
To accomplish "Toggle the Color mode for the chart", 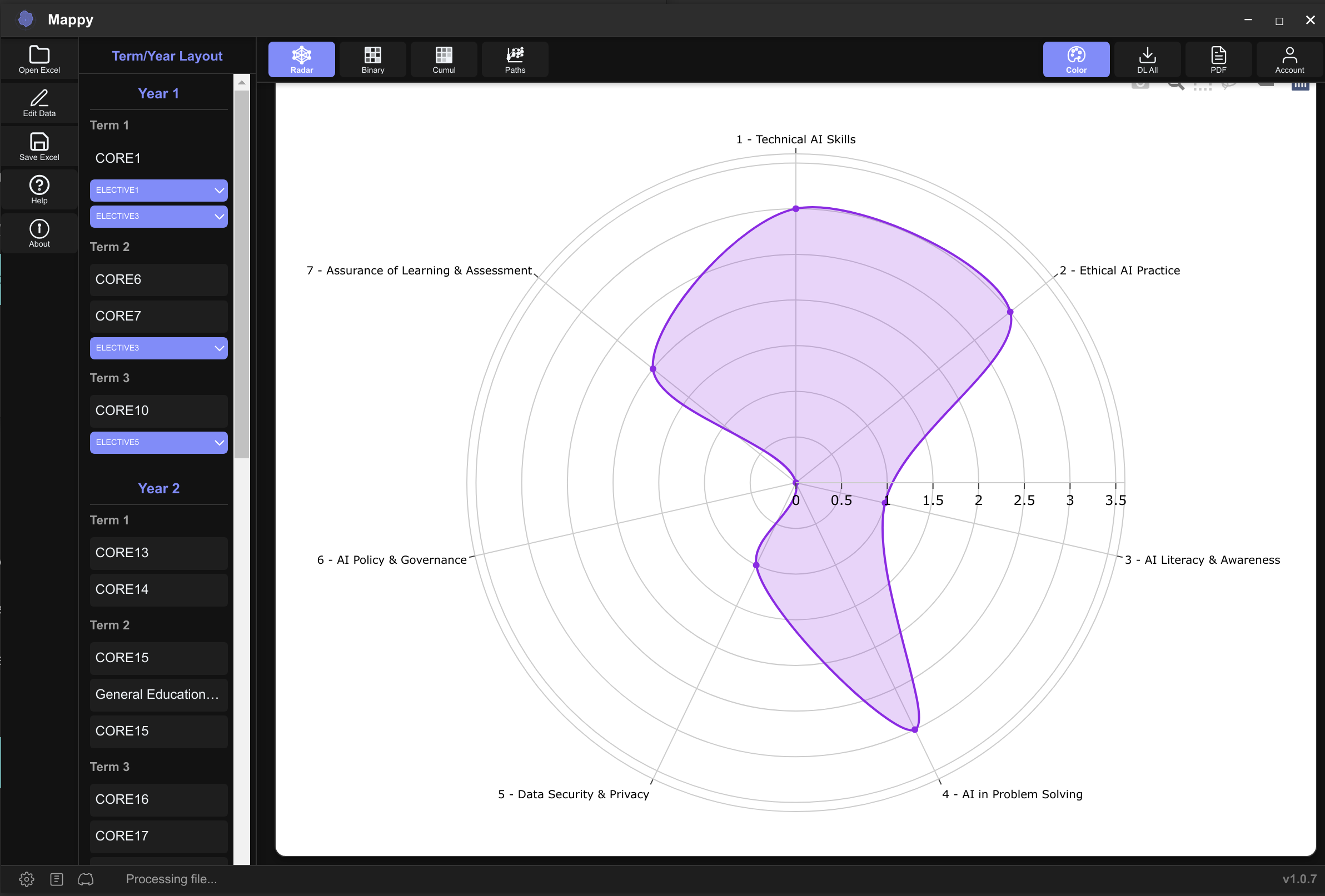I will click(x=1077, y=59).
